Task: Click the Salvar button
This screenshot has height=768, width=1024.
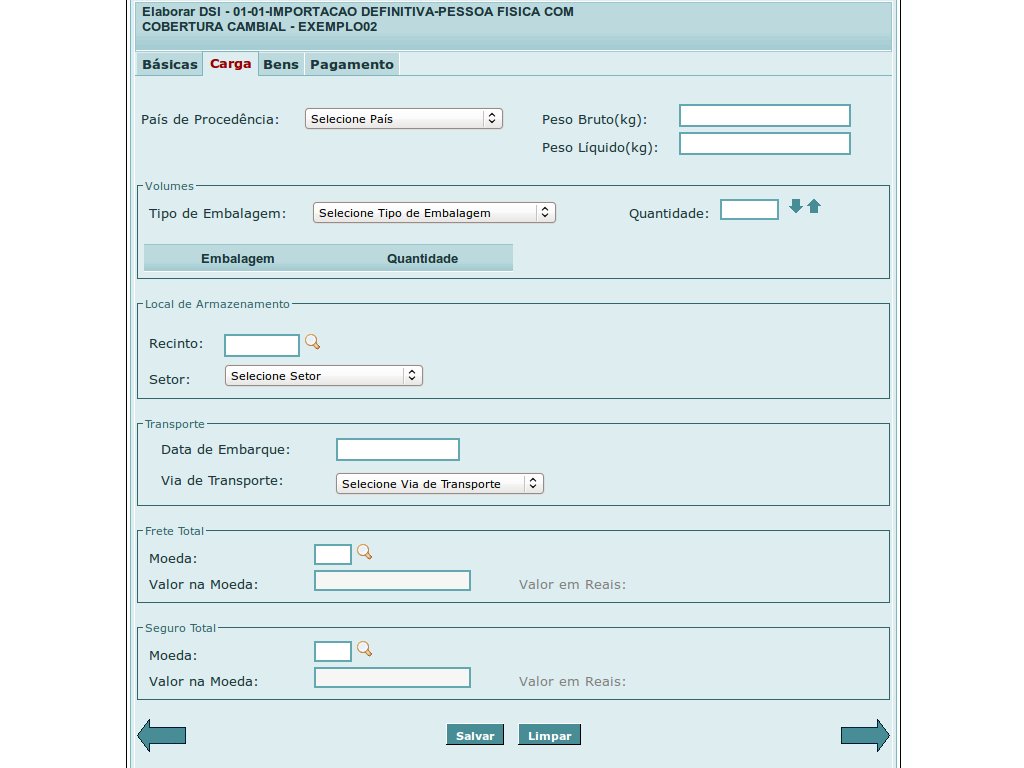Action: pyautogui.click(x=475, y=734)
